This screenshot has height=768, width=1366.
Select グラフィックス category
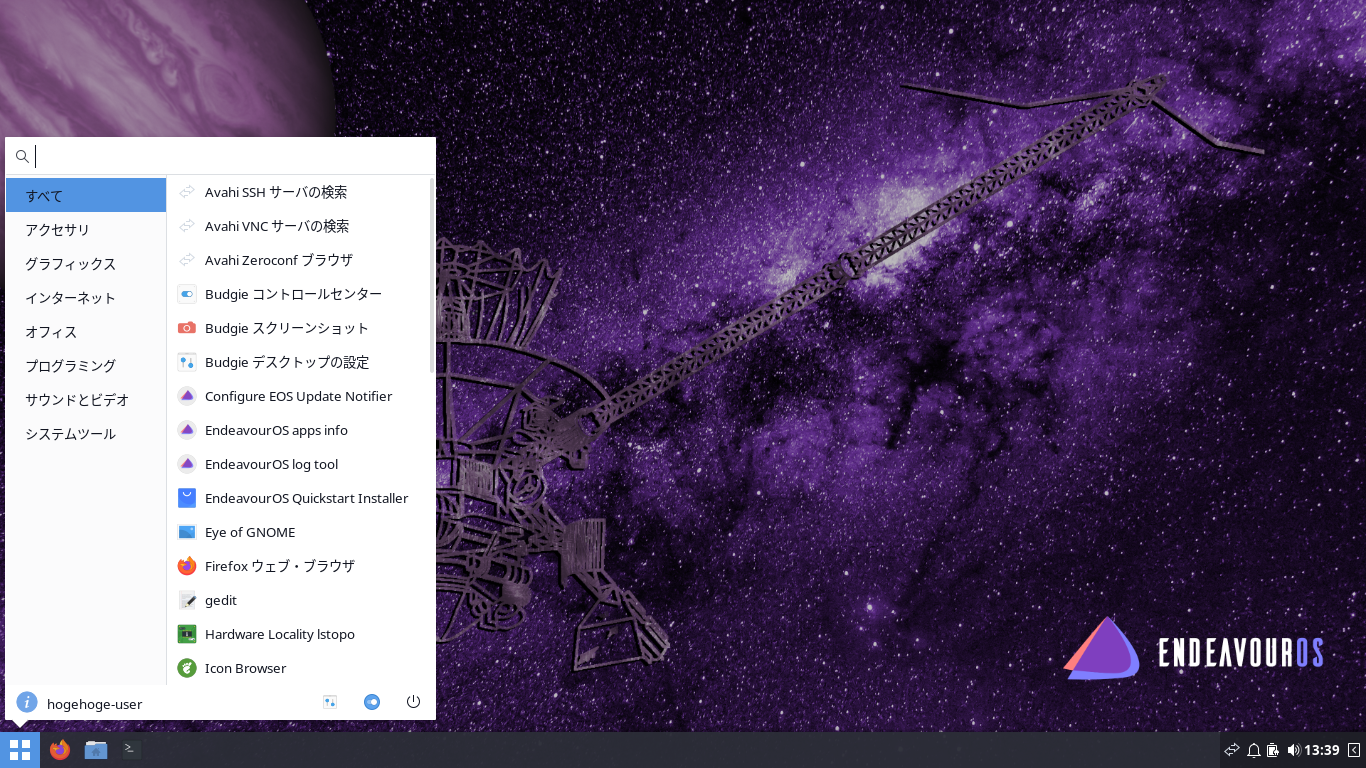(x=86, y=263)
